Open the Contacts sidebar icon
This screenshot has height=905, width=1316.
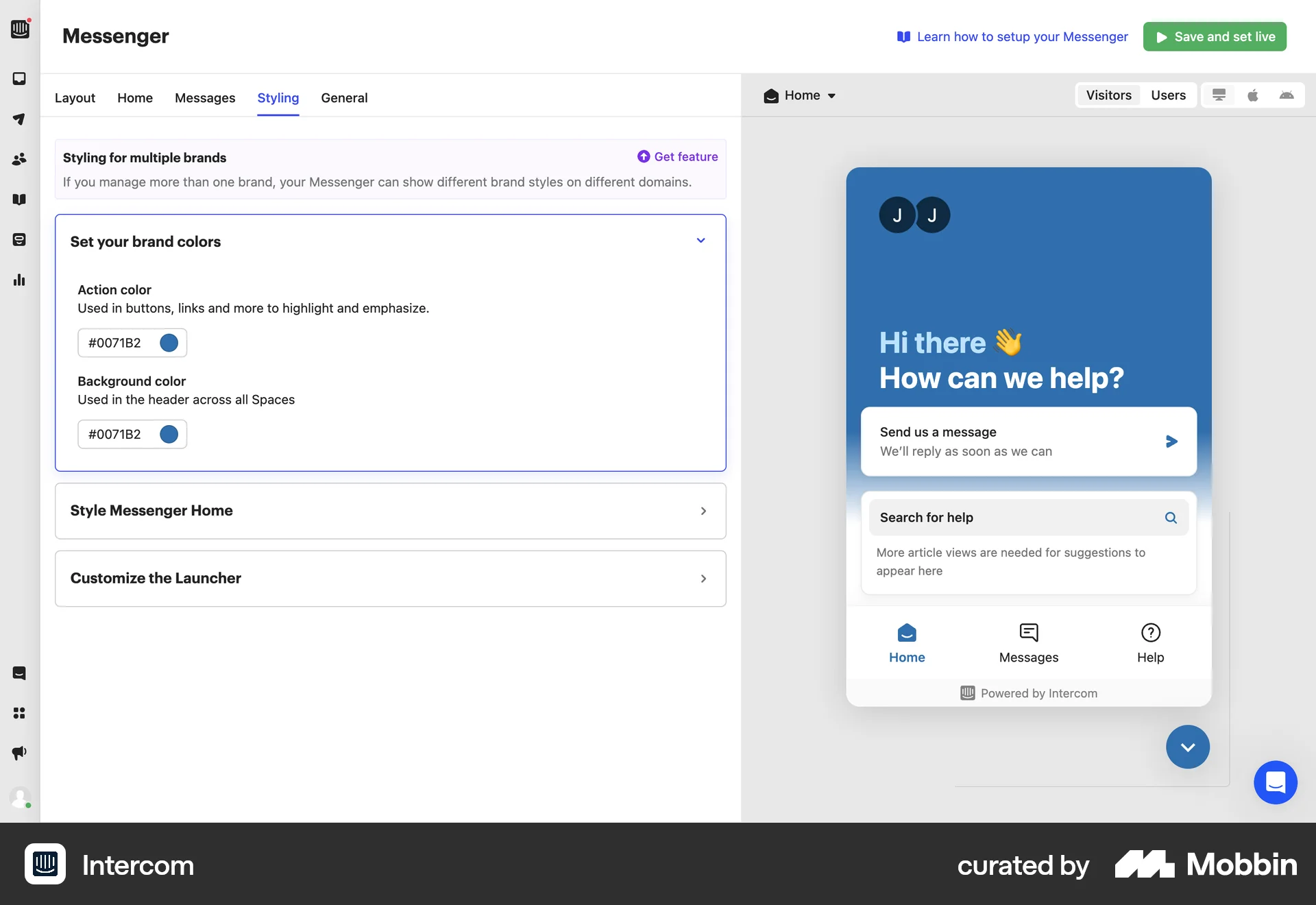click(x=20, y=159)
